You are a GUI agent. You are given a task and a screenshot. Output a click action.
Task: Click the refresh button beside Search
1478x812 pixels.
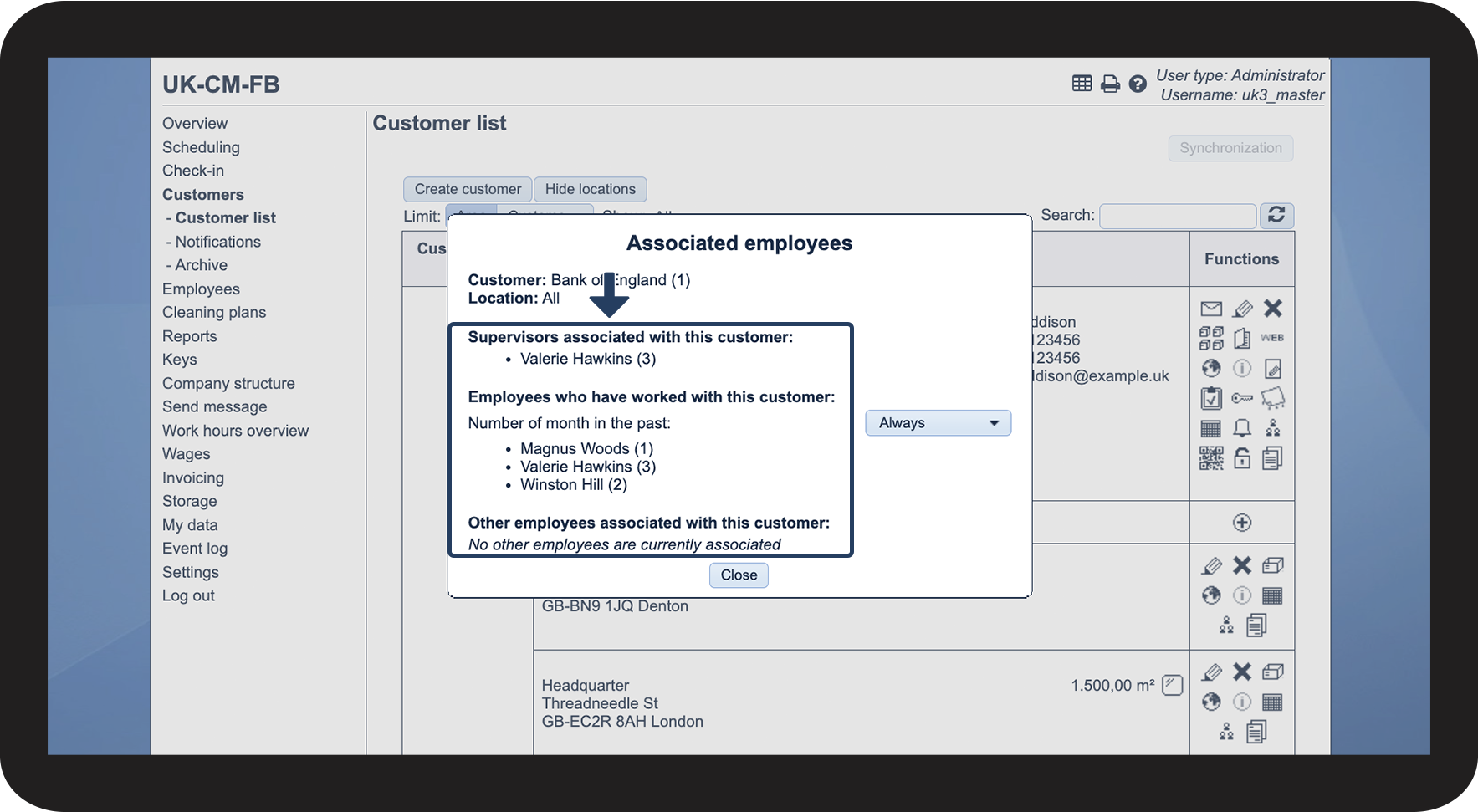click(1276, 215)
